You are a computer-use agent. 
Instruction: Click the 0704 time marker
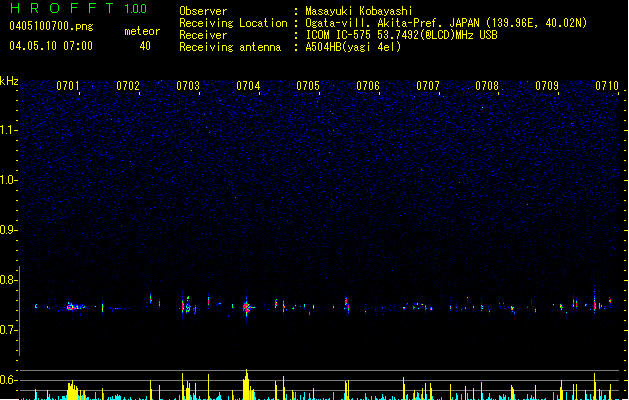point(248,86)
